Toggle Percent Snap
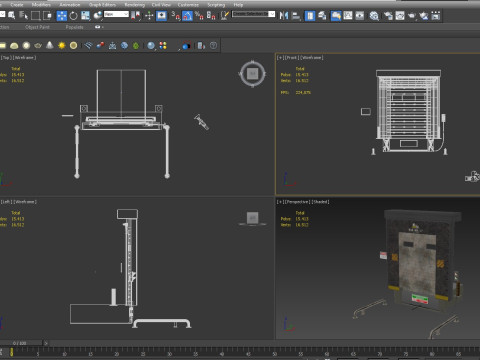The image size is (480, 360). click(199, 16)
